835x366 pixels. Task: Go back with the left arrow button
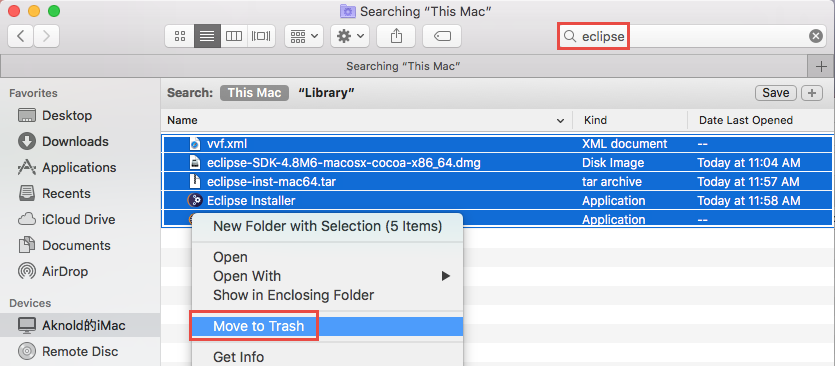(21, 36)
